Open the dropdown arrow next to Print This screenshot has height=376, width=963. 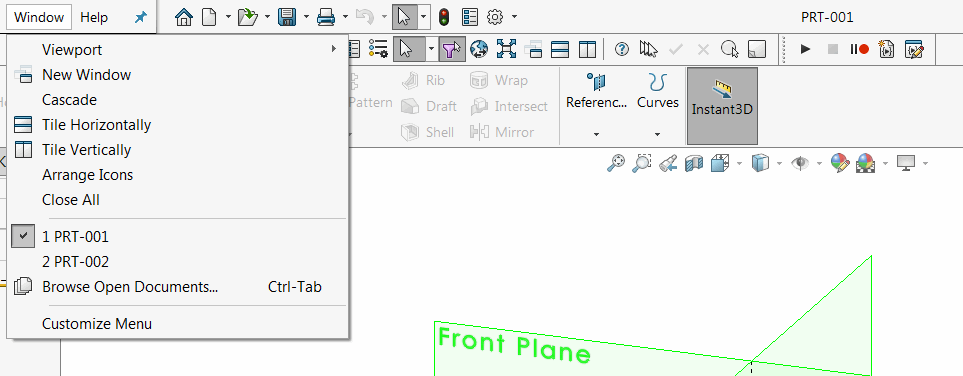pos(345,17)
